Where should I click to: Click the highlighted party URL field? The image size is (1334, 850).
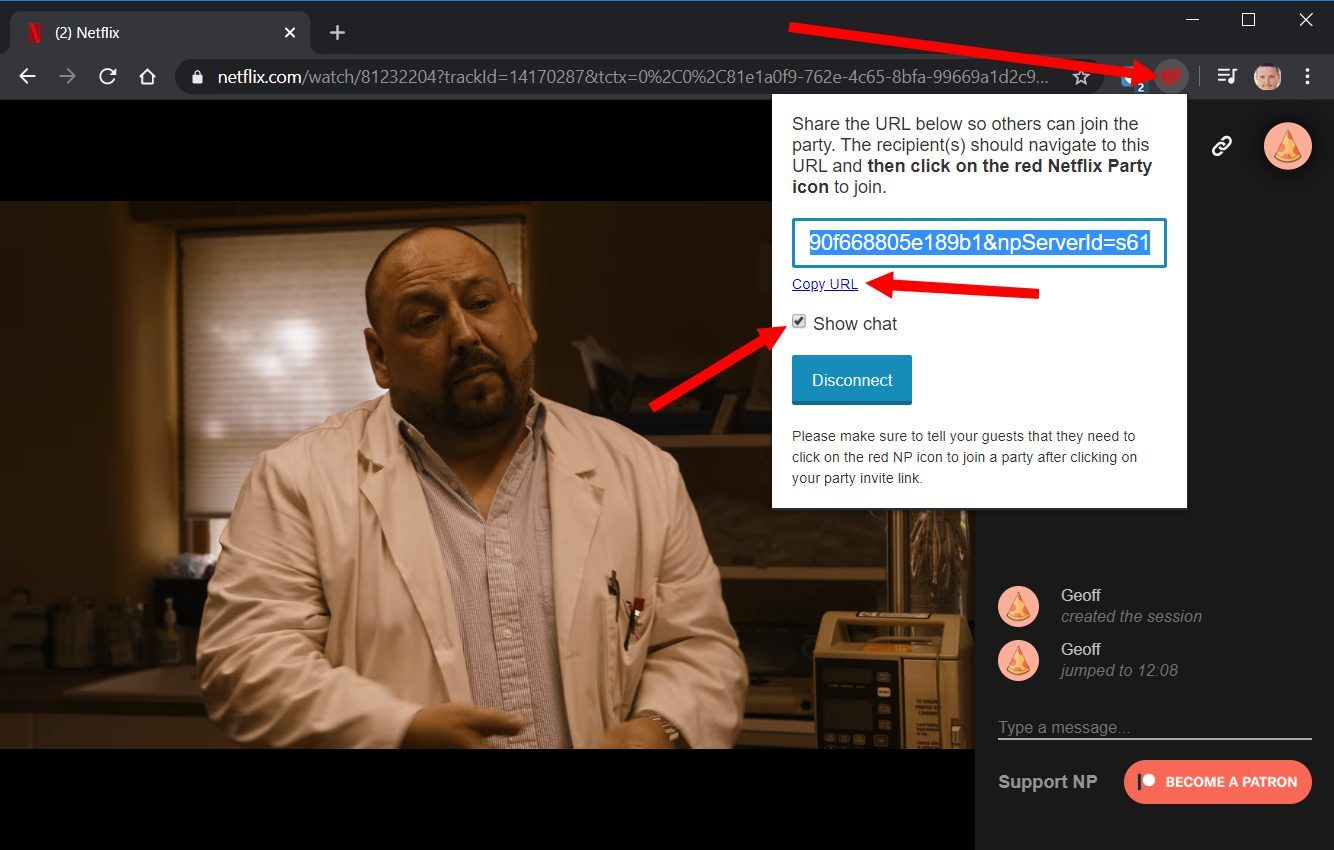[979, 243]
